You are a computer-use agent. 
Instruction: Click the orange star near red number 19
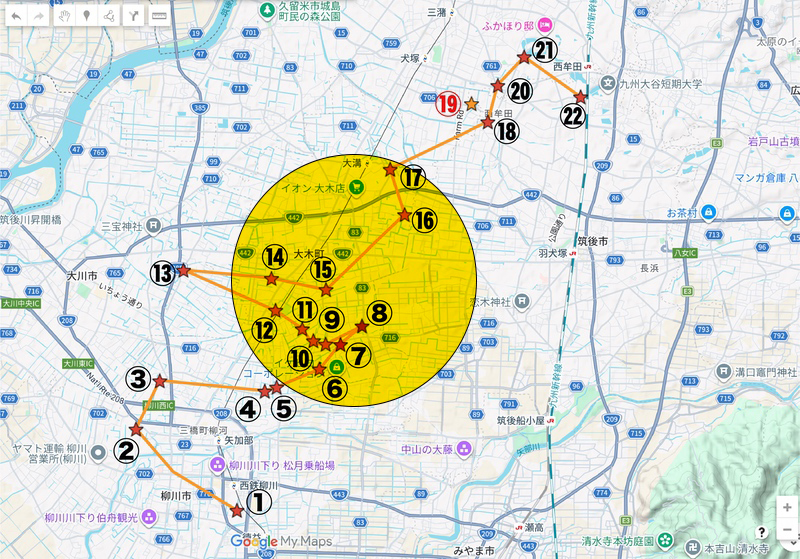click(471, 104)
